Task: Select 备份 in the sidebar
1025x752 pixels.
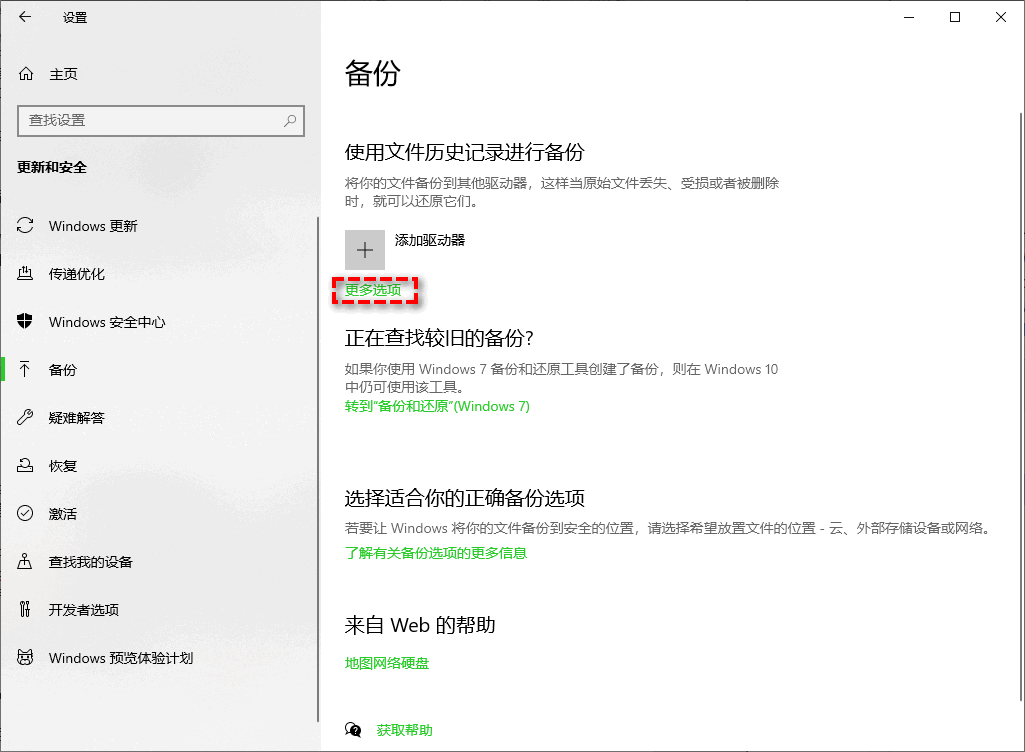Action: (63, 370)
